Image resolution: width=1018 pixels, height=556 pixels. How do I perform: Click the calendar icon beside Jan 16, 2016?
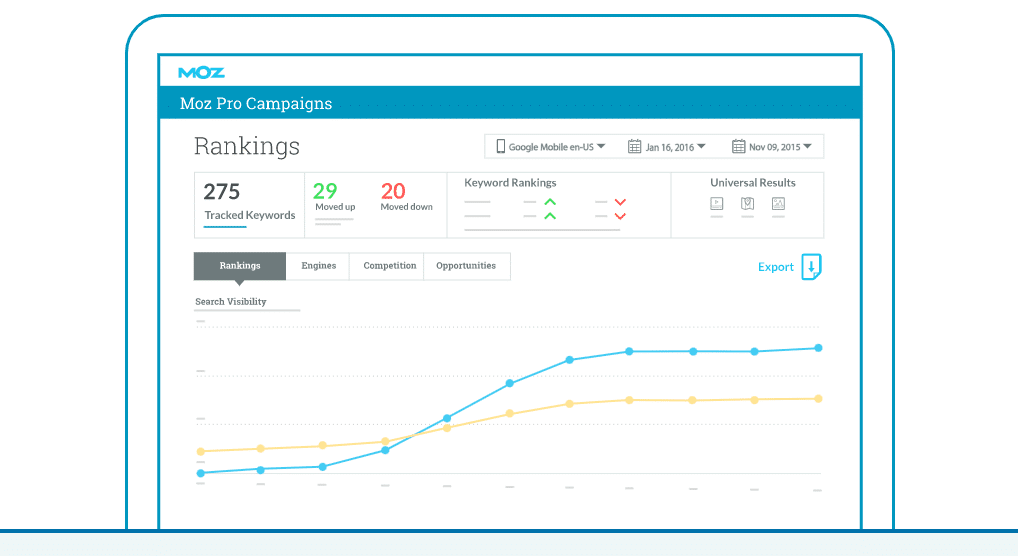click(x=634, y=147)
